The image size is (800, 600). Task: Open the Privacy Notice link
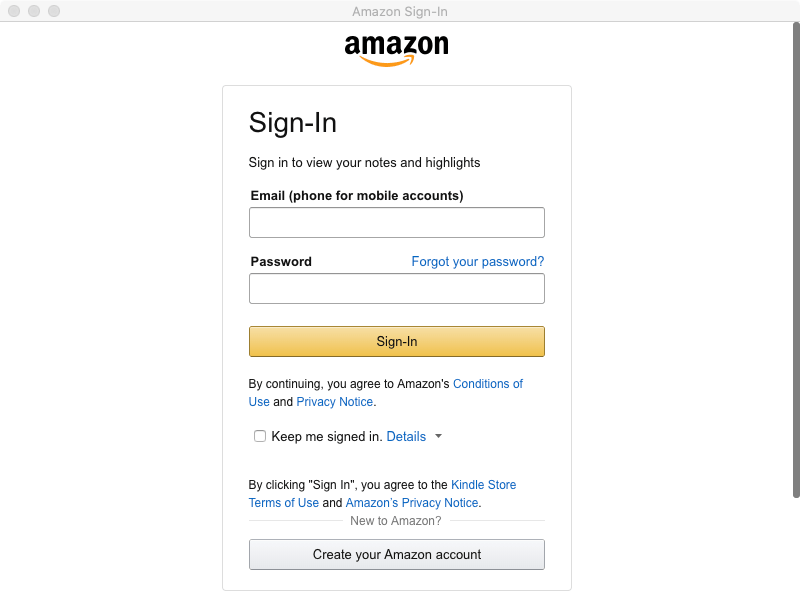(334, 401)
